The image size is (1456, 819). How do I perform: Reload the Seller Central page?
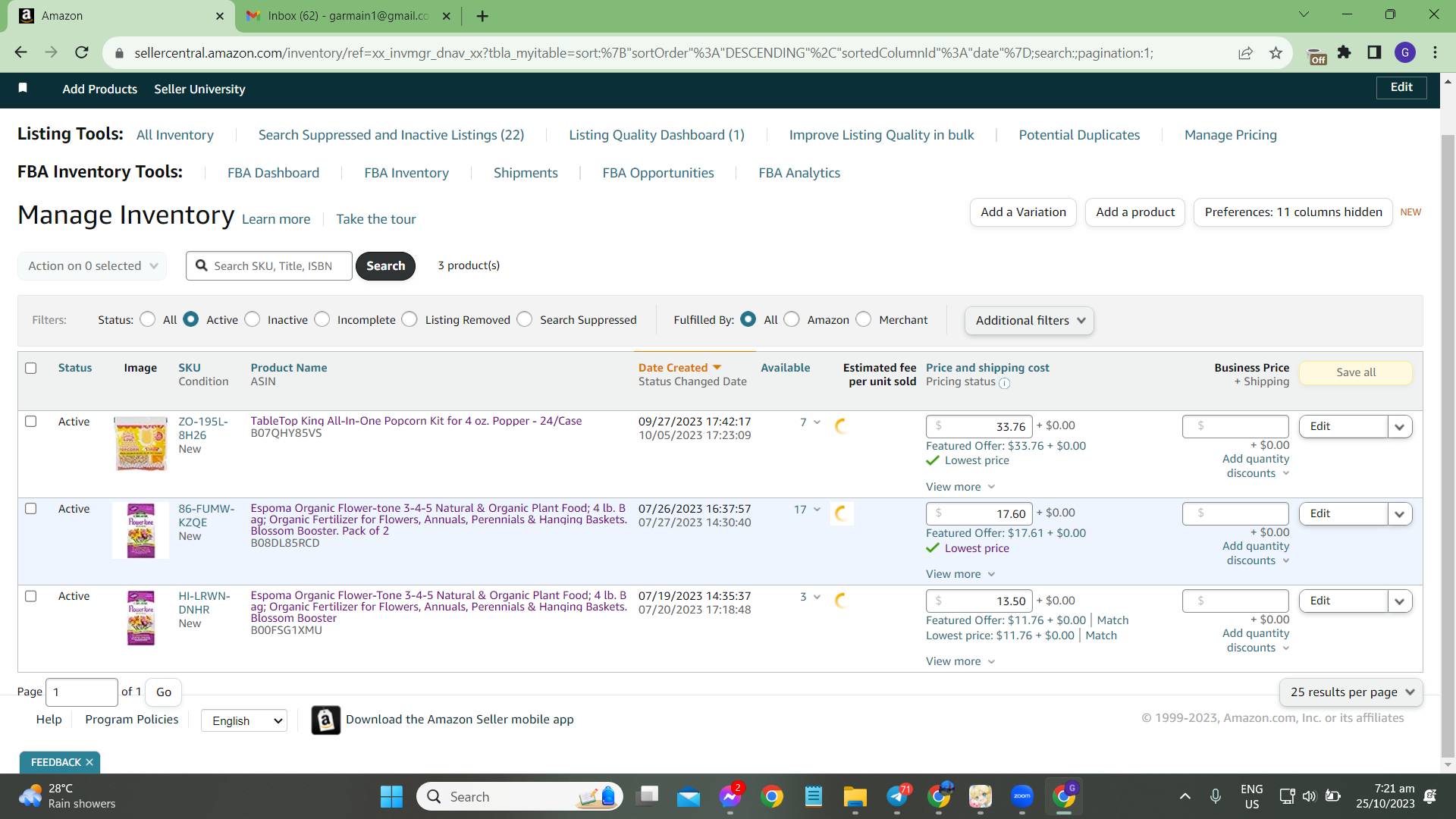pos(82,52)
